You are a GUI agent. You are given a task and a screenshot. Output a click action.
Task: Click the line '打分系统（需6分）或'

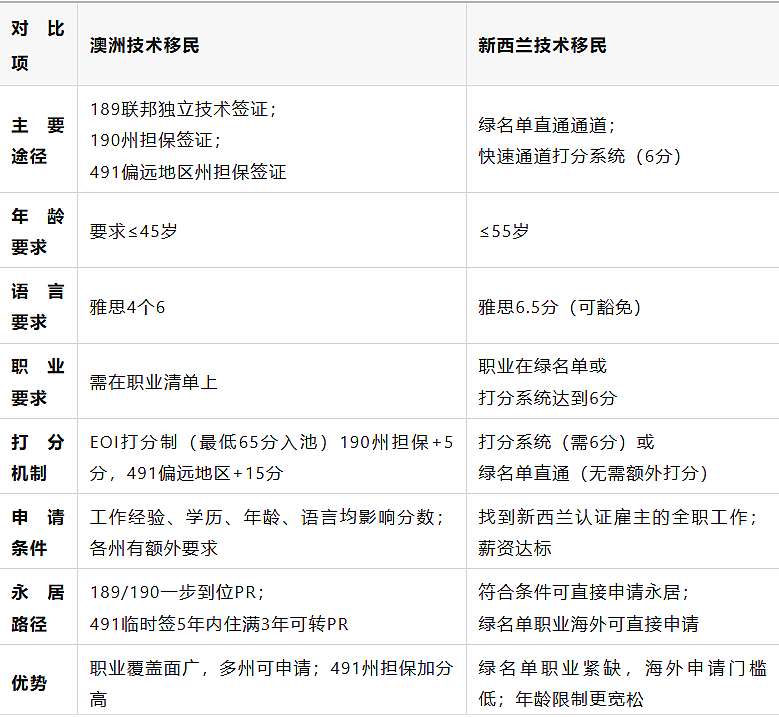[x=566, y=442]
